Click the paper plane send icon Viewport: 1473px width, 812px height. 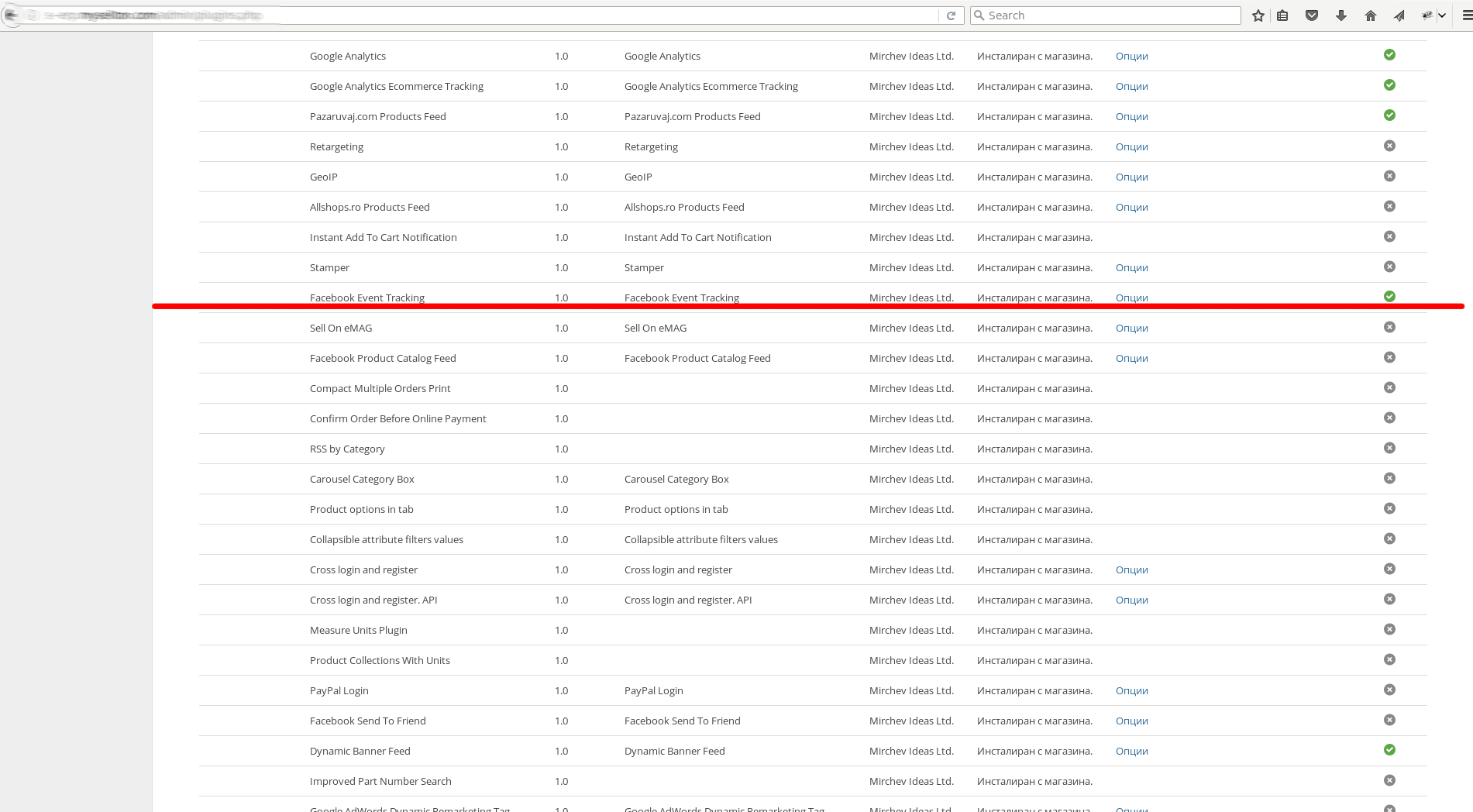1399,15
